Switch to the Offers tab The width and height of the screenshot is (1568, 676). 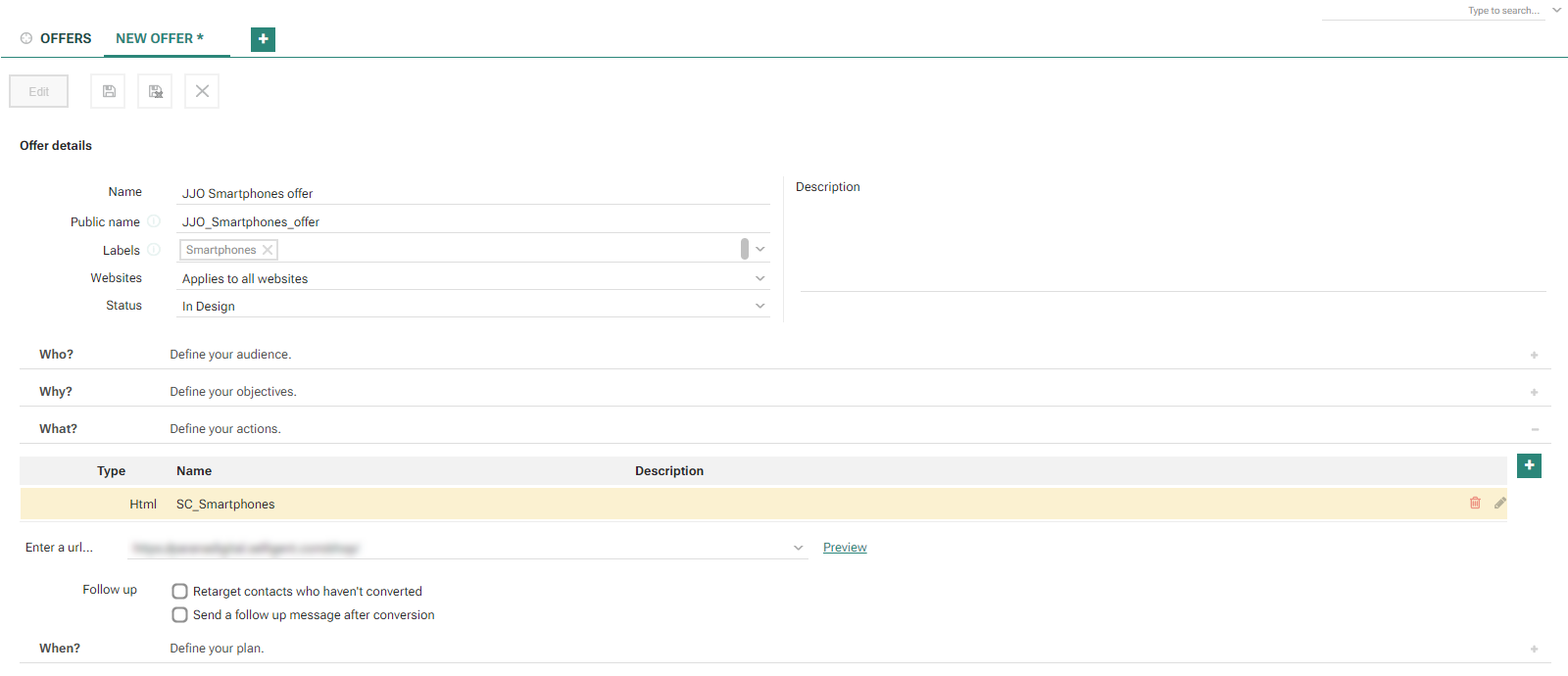[x=65, y=38]
